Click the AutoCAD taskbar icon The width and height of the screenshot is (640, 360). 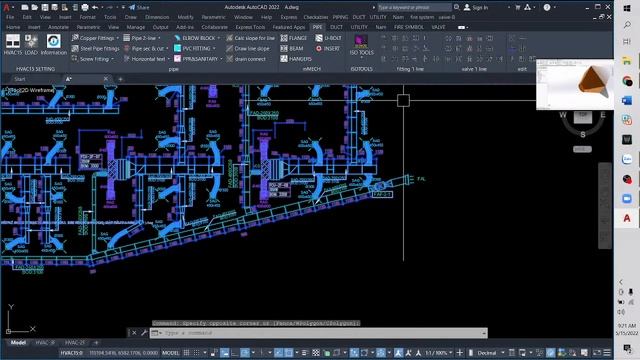627,218
